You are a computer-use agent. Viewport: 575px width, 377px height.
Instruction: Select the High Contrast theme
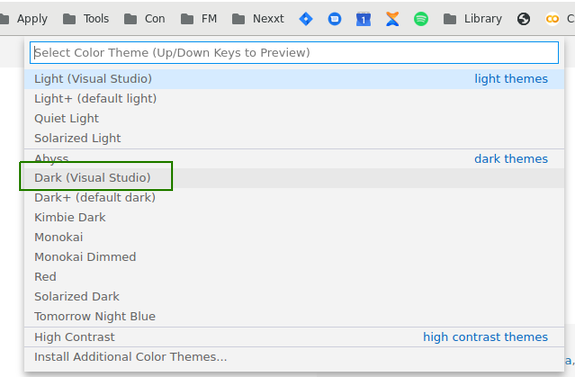(294, 337)
